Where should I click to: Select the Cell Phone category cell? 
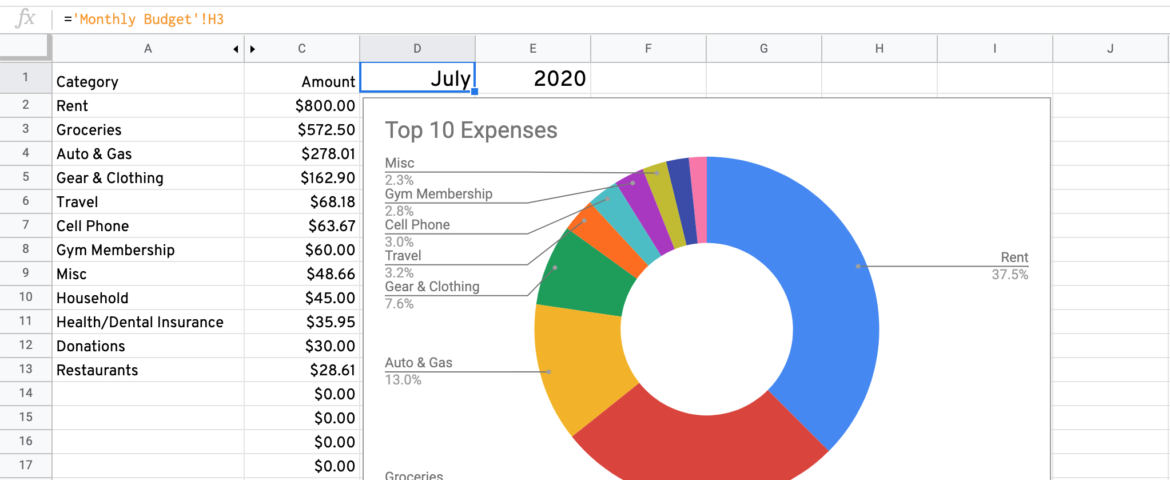point(148,225)
